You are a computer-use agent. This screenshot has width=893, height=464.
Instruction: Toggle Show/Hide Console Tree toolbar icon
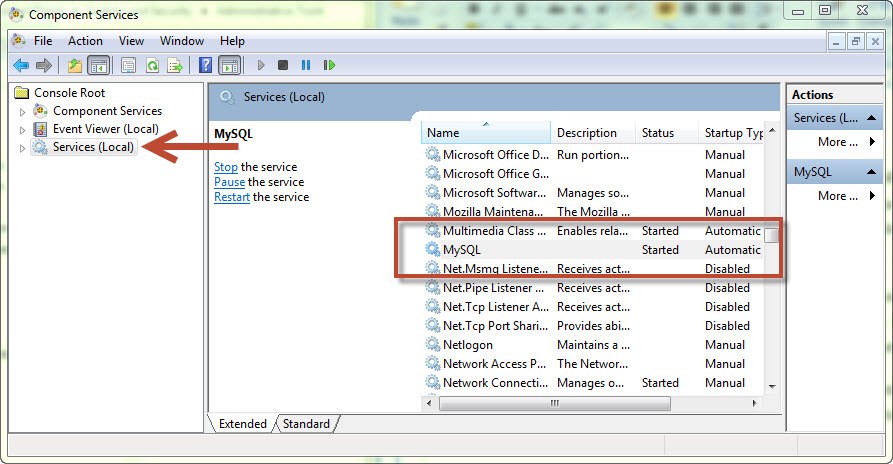(x=99, y=65)
